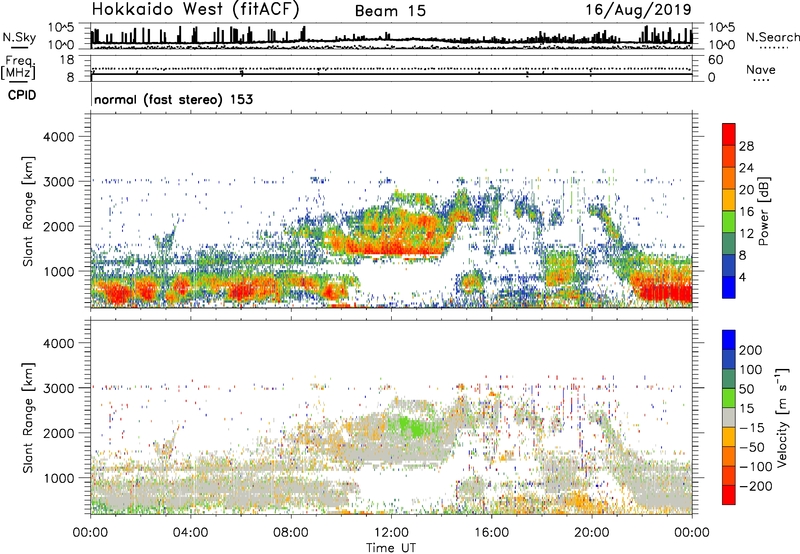Click the "16:00" time tick label

point(491,533)
